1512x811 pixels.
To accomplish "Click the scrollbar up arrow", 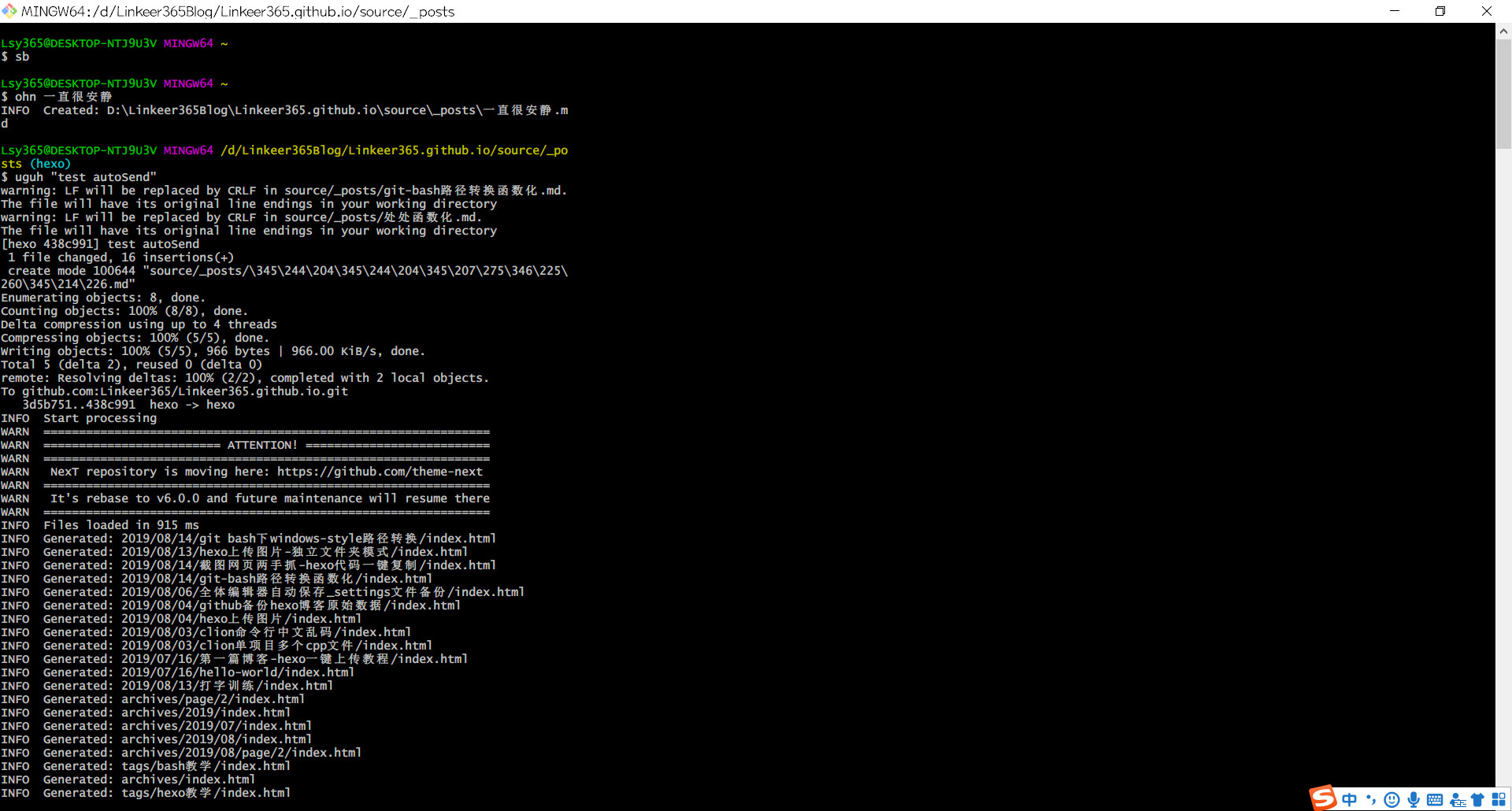I will coord(1503,31).
